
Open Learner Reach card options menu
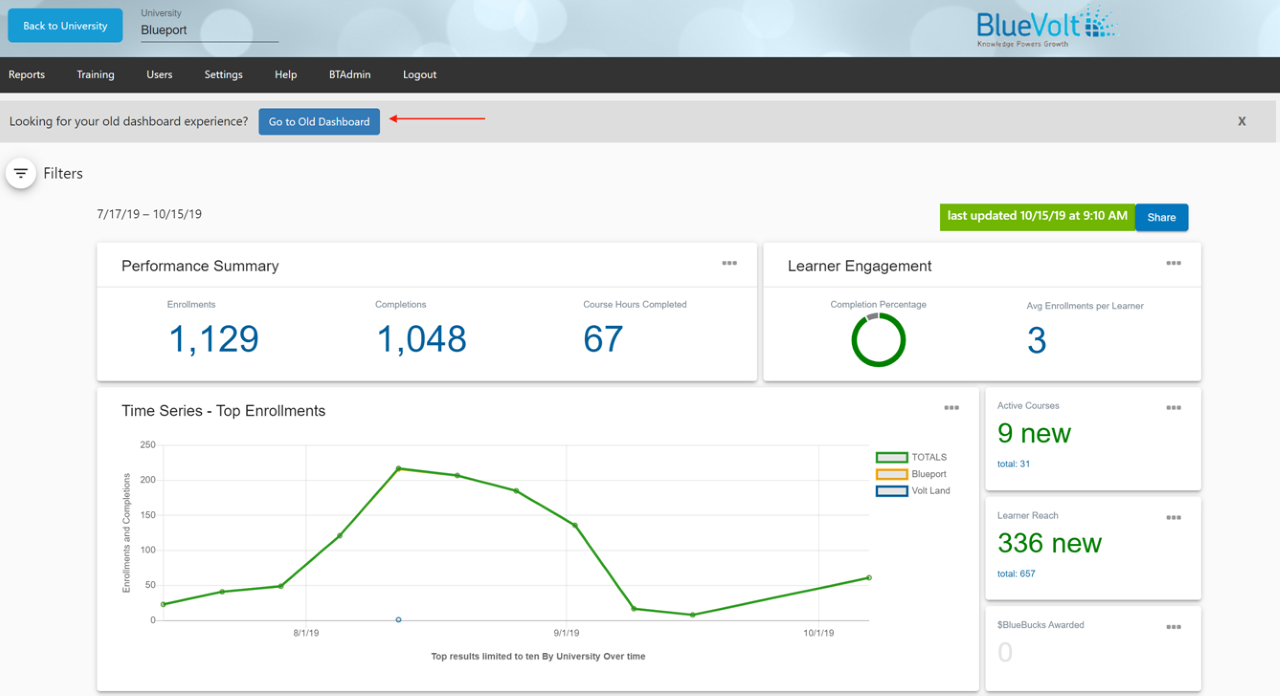[x=1174, y=518]
